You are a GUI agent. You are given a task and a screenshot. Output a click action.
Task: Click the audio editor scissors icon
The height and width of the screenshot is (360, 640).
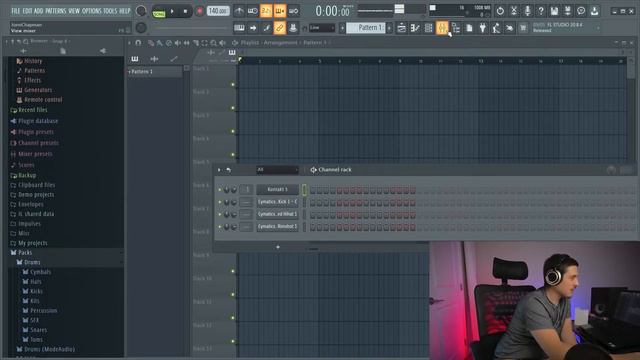(x=514, y=11)
